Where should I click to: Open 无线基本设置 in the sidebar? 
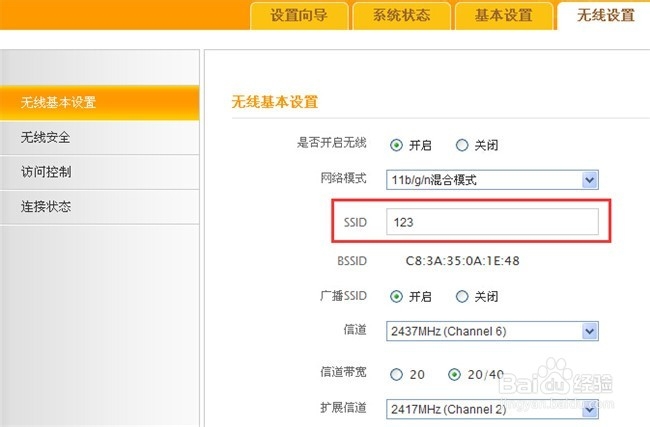pyautogui.click(x=99, y=102)
